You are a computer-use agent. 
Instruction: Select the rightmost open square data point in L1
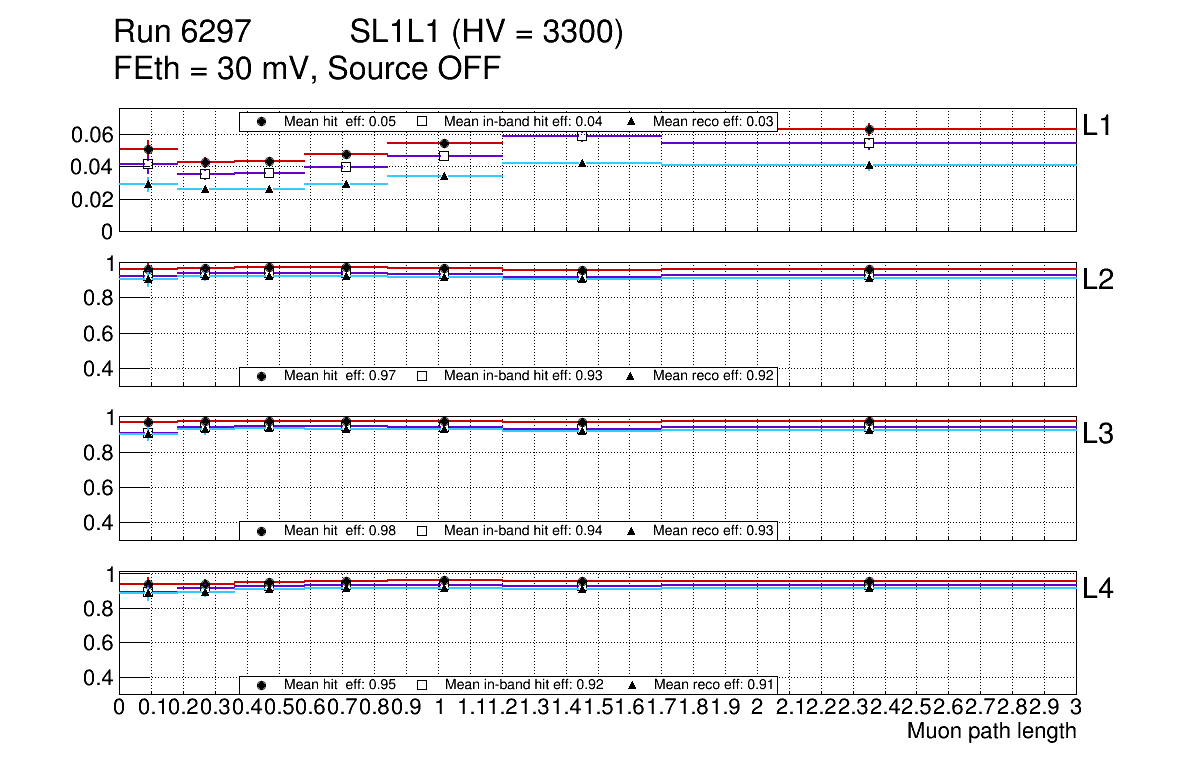pyautogui.click(x=869, y=143)
